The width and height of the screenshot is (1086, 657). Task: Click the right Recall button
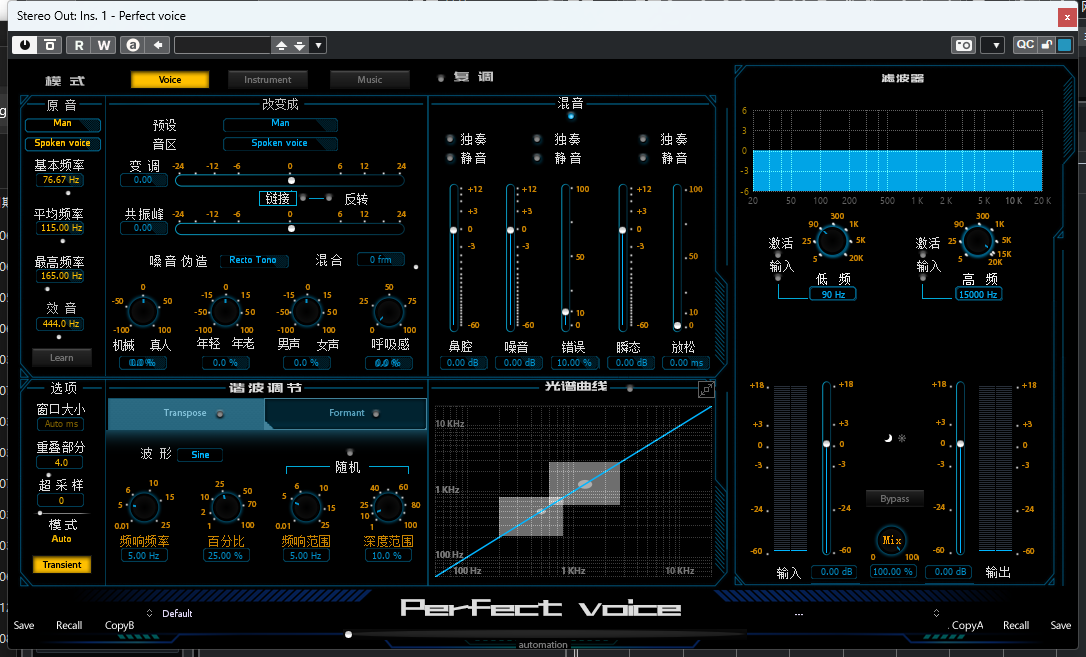(x=1016, y=625)
